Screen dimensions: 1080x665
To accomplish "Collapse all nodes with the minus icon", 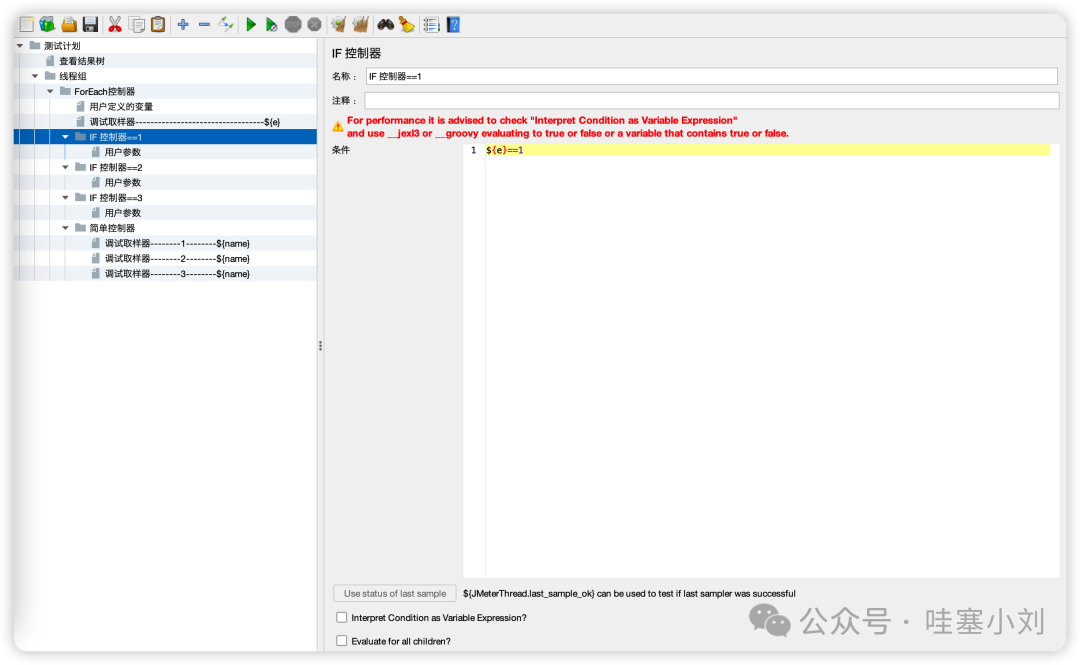I will click(x=204, y=25).
